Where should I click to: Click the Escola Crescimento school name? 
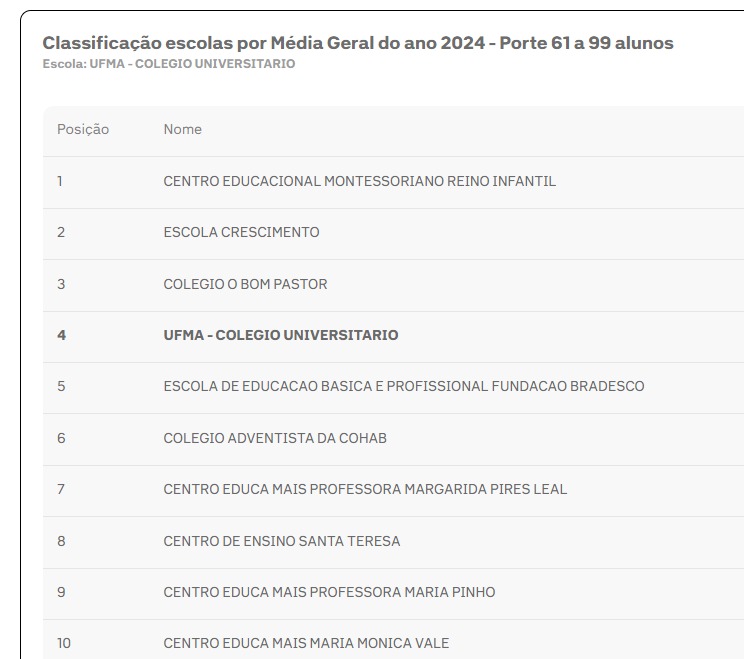tap(241, 232)
